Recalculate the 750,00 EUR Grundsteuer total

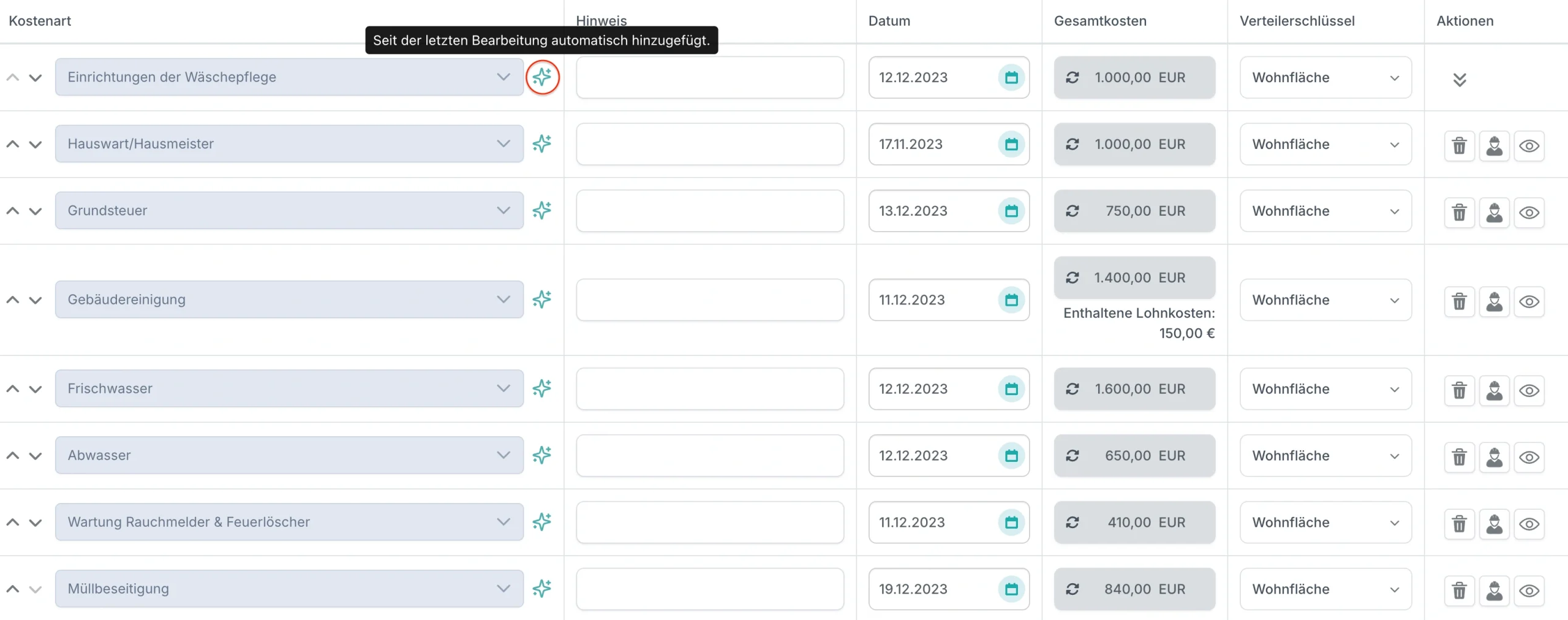click(x=1072, y=211)
